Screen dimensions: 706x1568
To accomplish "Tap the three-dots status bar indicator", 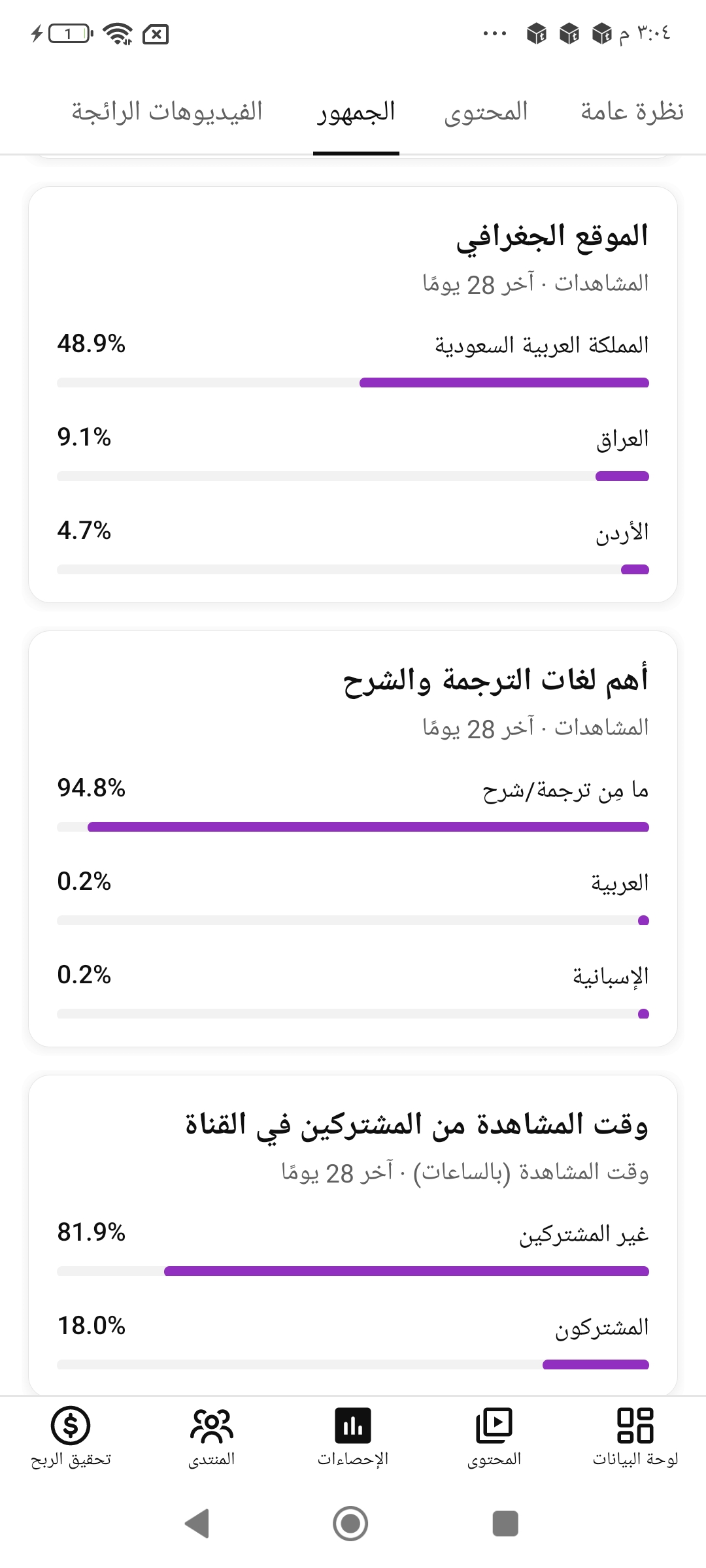I will (x=495, y=33).
